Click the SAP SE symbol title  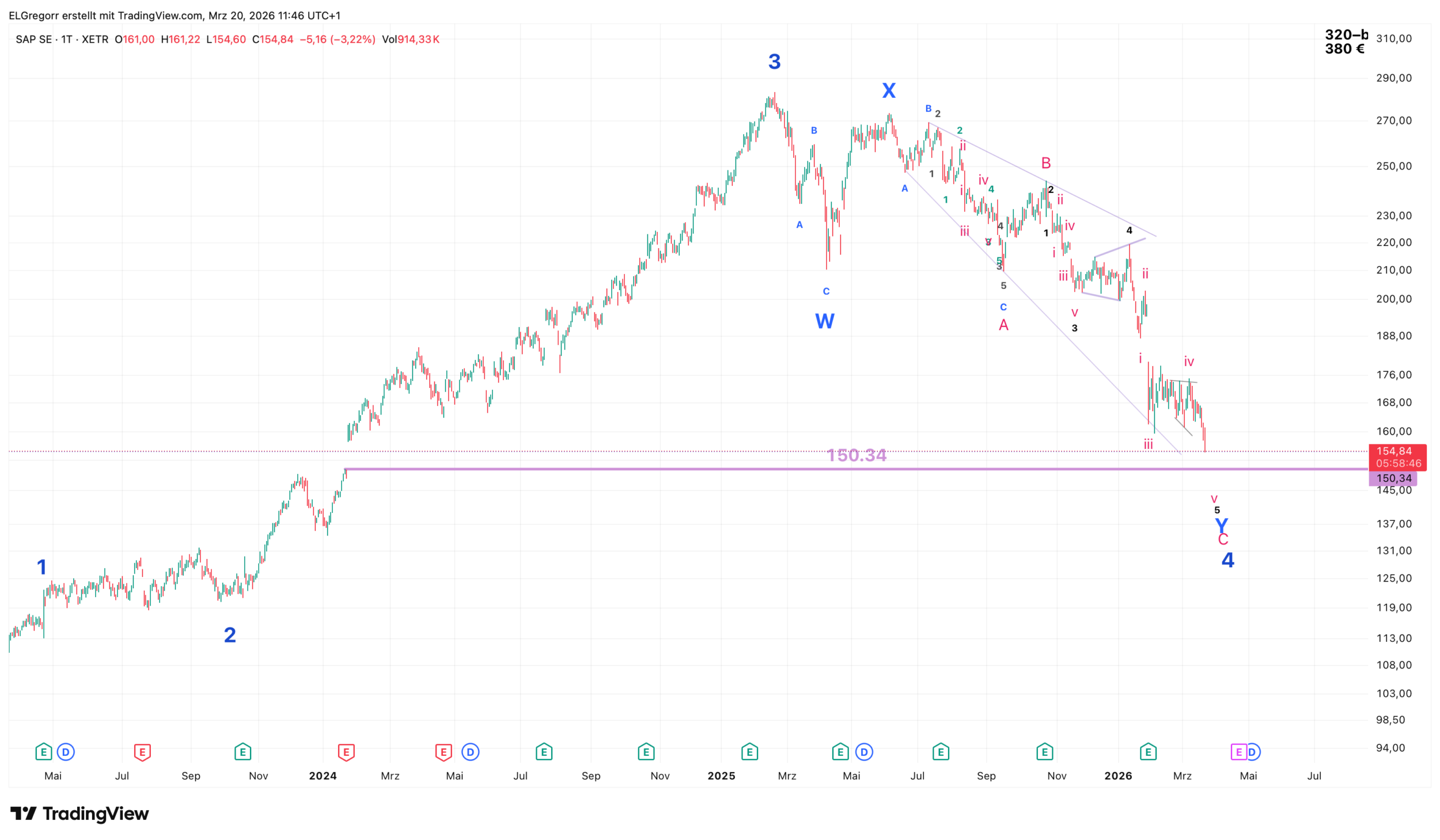tap(33, 39)
